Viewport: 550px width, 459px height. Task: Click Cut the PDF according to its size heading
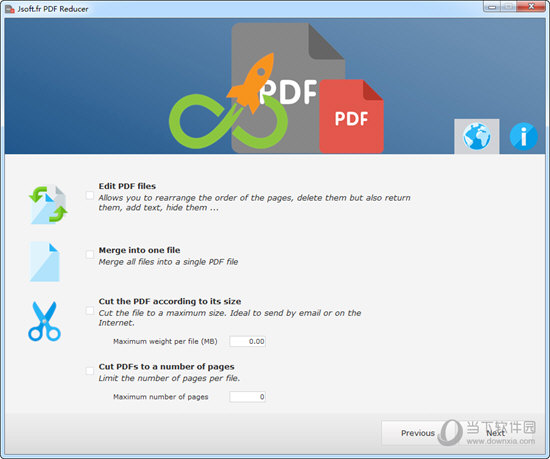coord(170,301)
